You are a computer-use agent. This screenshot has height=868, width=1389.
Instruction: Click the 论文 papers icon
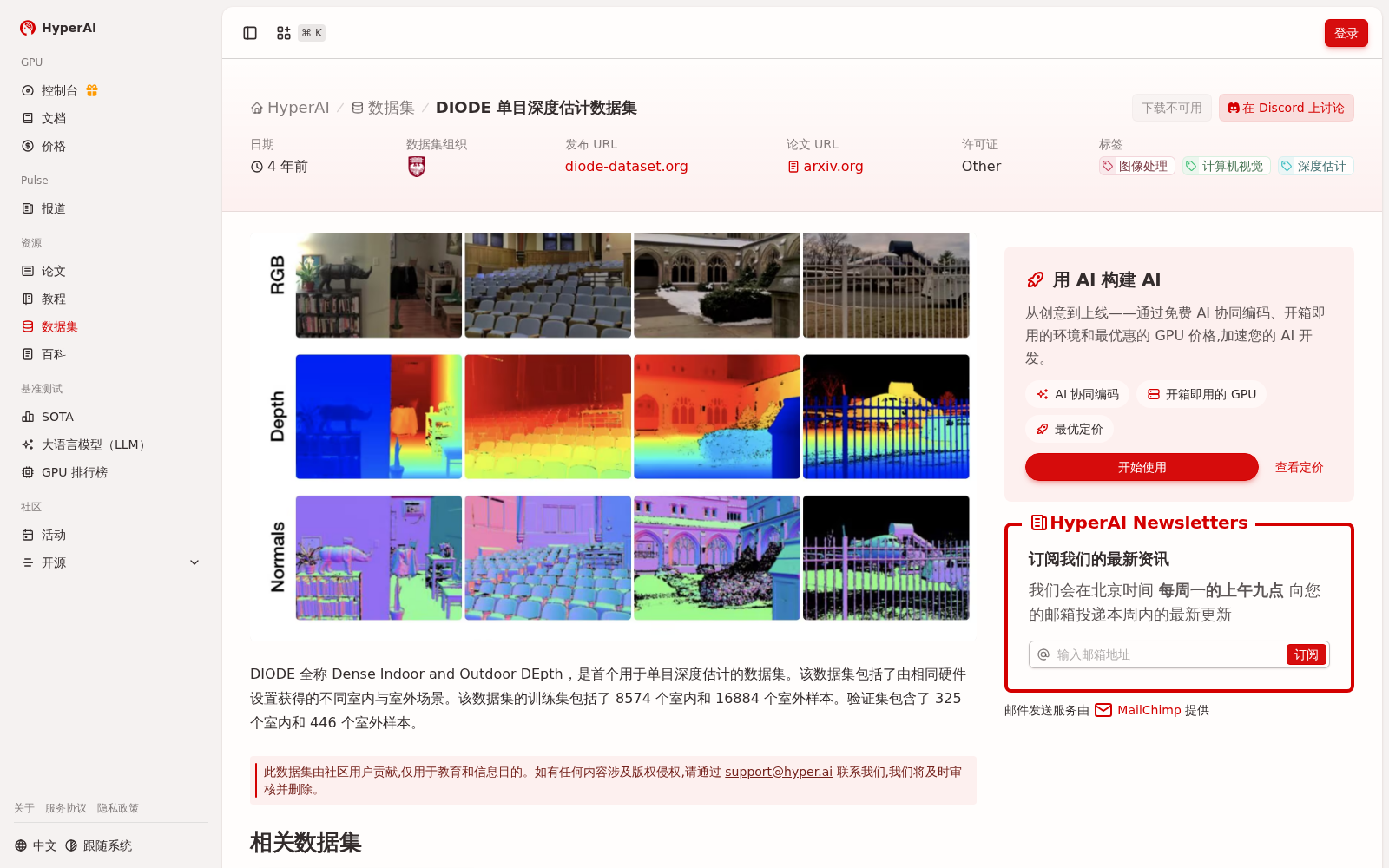pyautogui.click(x=28, y=271)
